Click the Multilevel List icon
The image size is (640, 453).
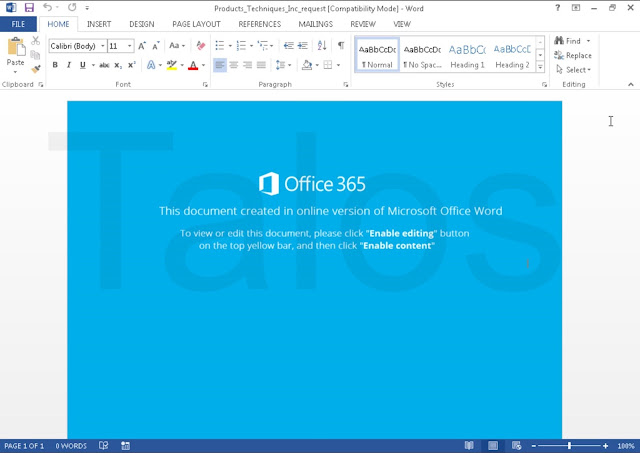[262, 45]
